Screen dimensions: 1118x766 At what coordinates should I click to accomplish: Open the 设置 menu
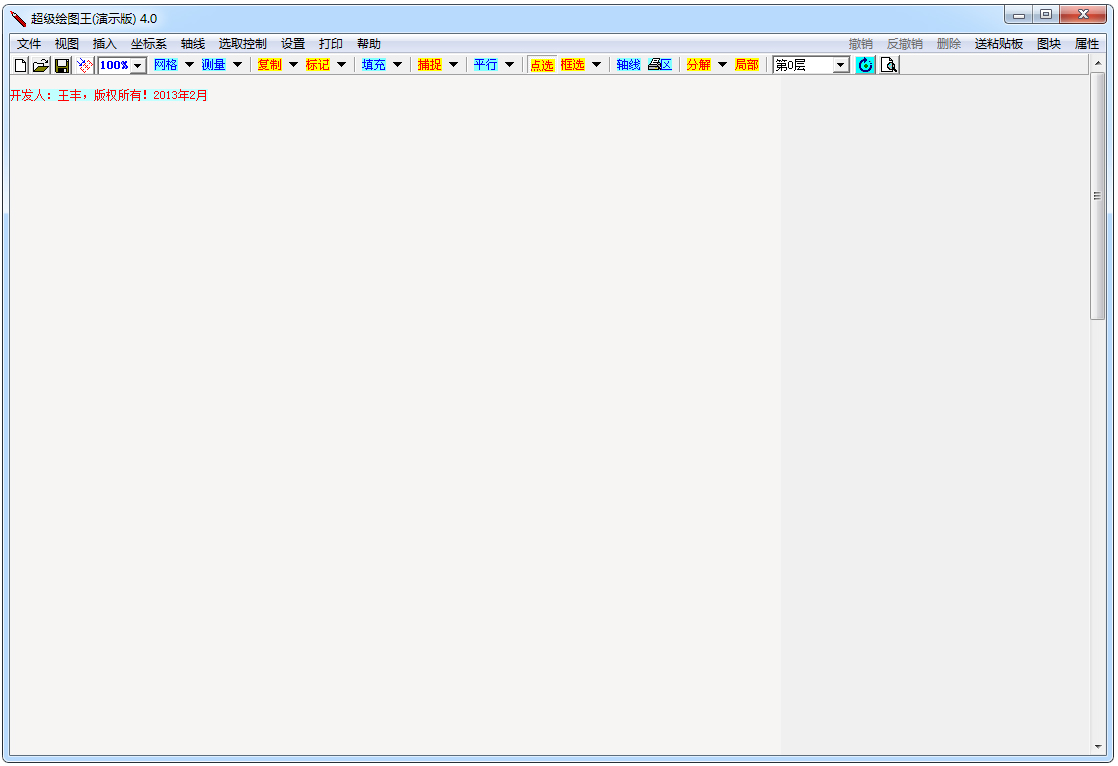point(292,44)
